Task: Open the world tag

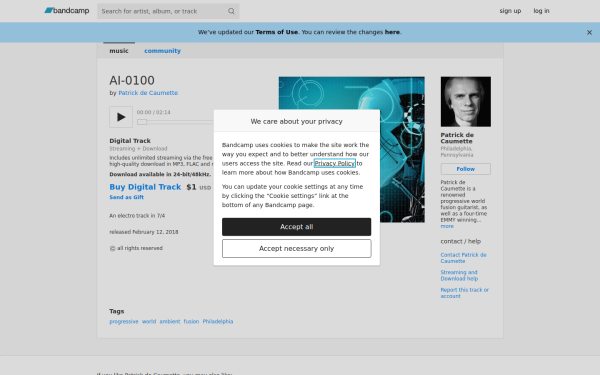Action: point(149,321)
